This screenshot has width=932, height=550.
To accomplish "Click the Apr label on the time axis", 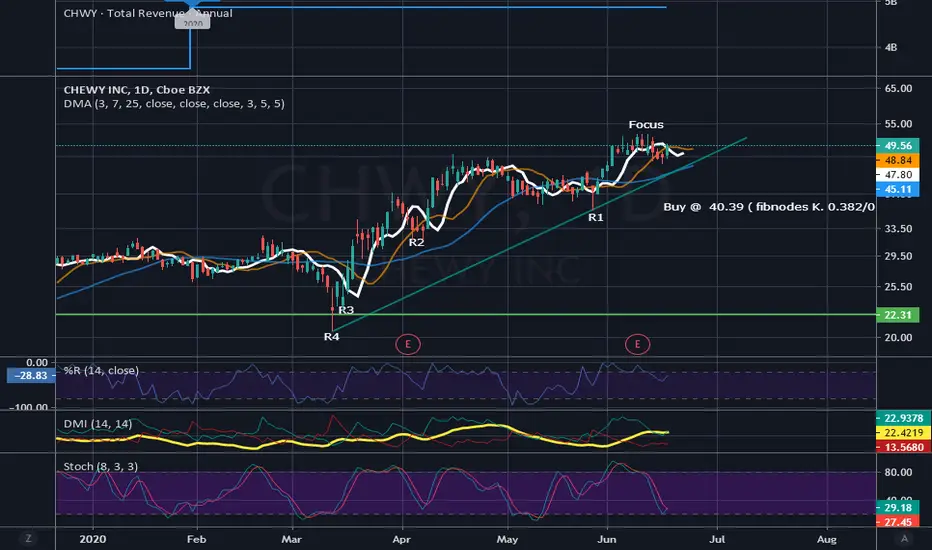I will [402, 539].
